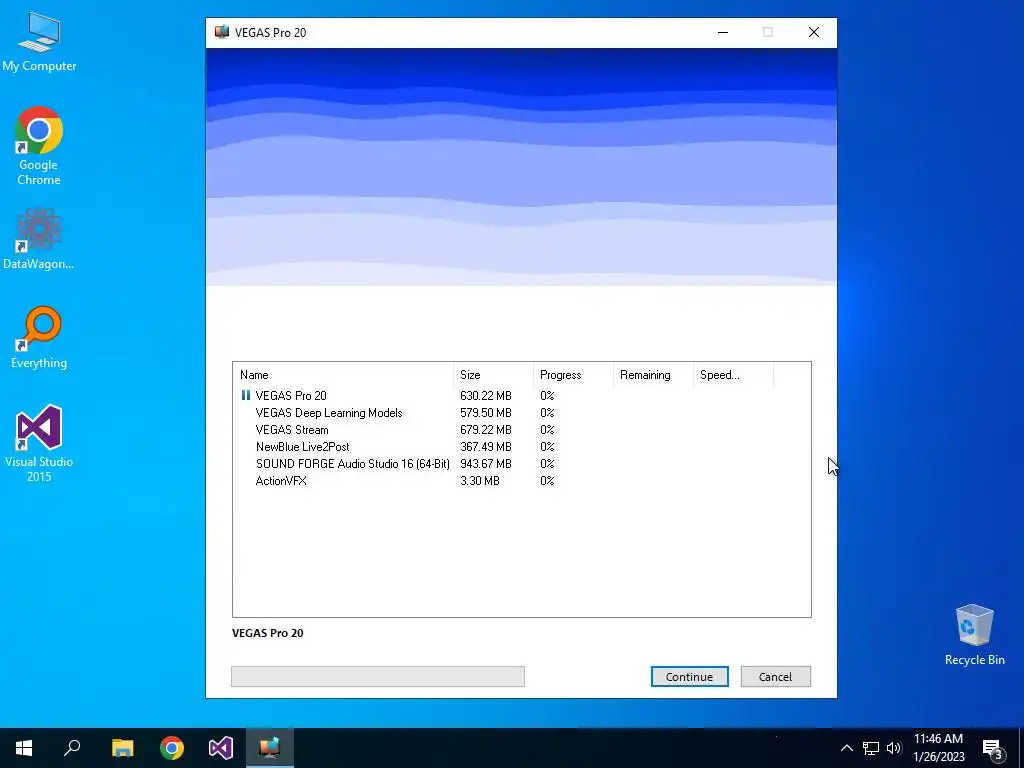
Task: Click the 3.30 MB size value
Action: click(x=480, y=481)
